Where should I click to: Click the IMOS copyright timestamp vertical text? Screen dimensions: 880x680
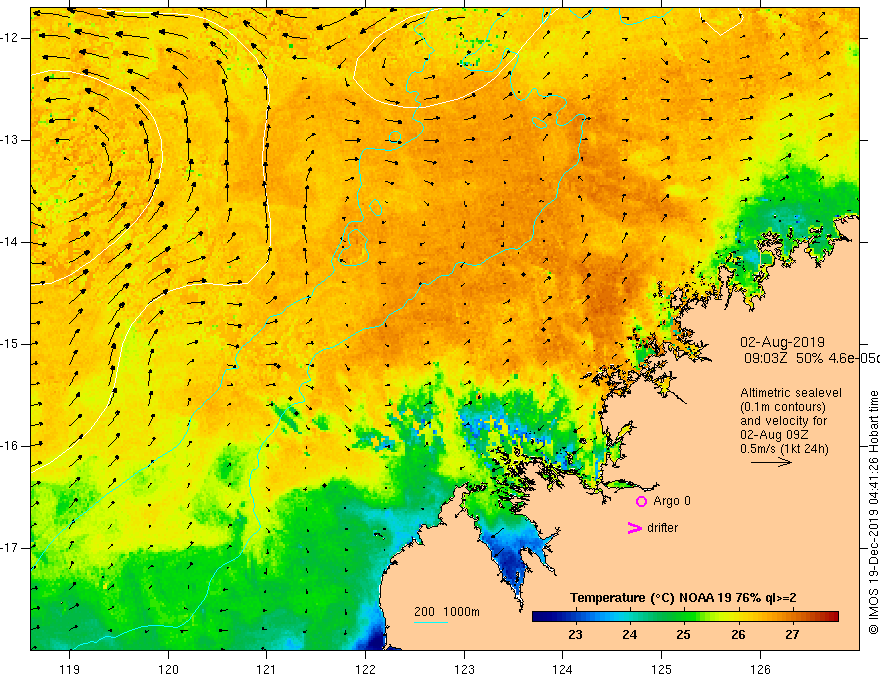[x=873, y=513]
